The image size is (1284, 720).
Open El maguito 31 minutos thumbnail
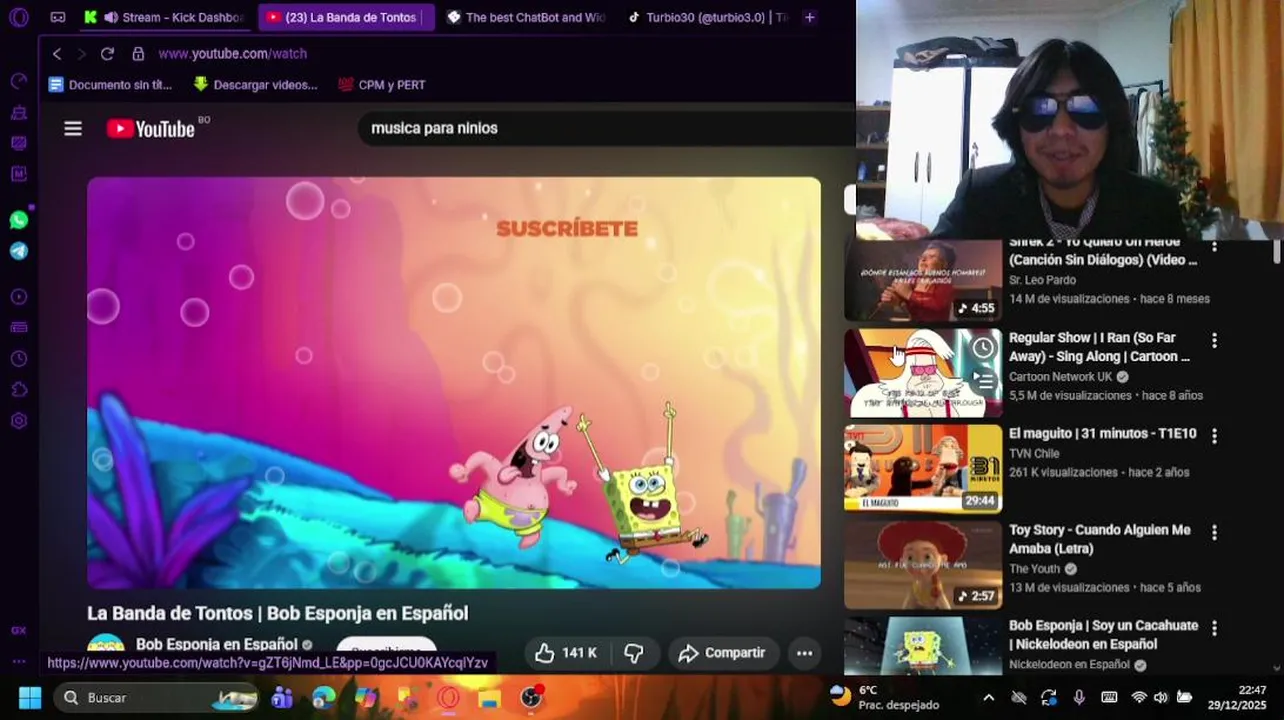point(923,468)
